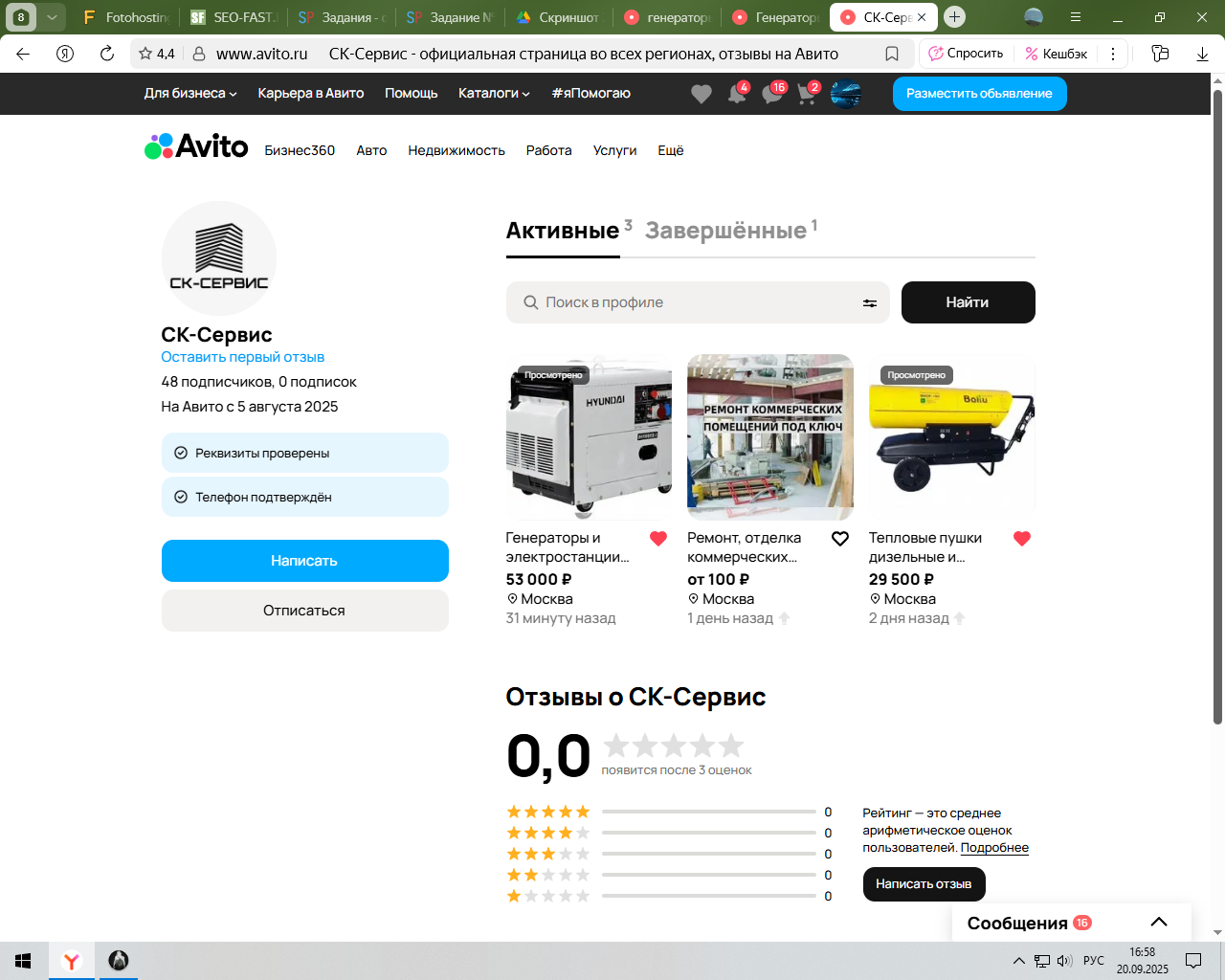Open Yandex Browser taskbar icon
This screenshot has width=1225, height=980.
pyautogui.click(x=72, y=961)
